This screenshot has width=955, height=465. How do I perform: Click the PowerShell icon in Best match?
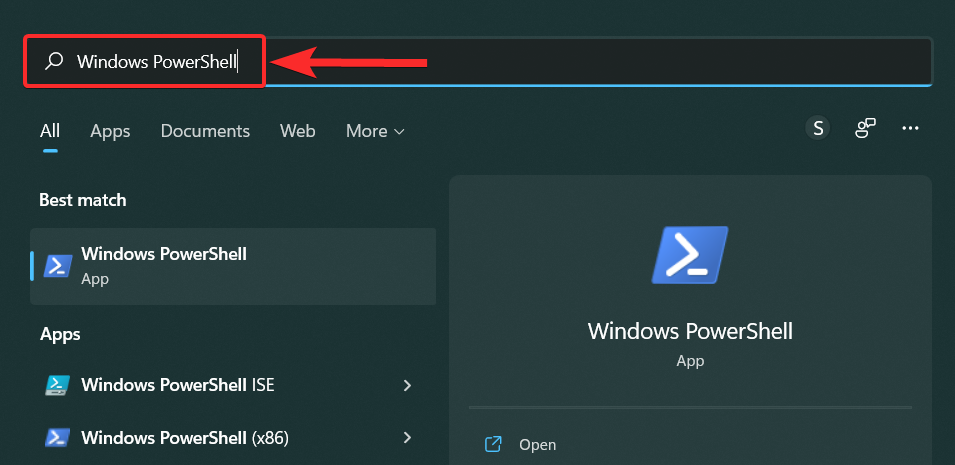(x=58, y=266)
